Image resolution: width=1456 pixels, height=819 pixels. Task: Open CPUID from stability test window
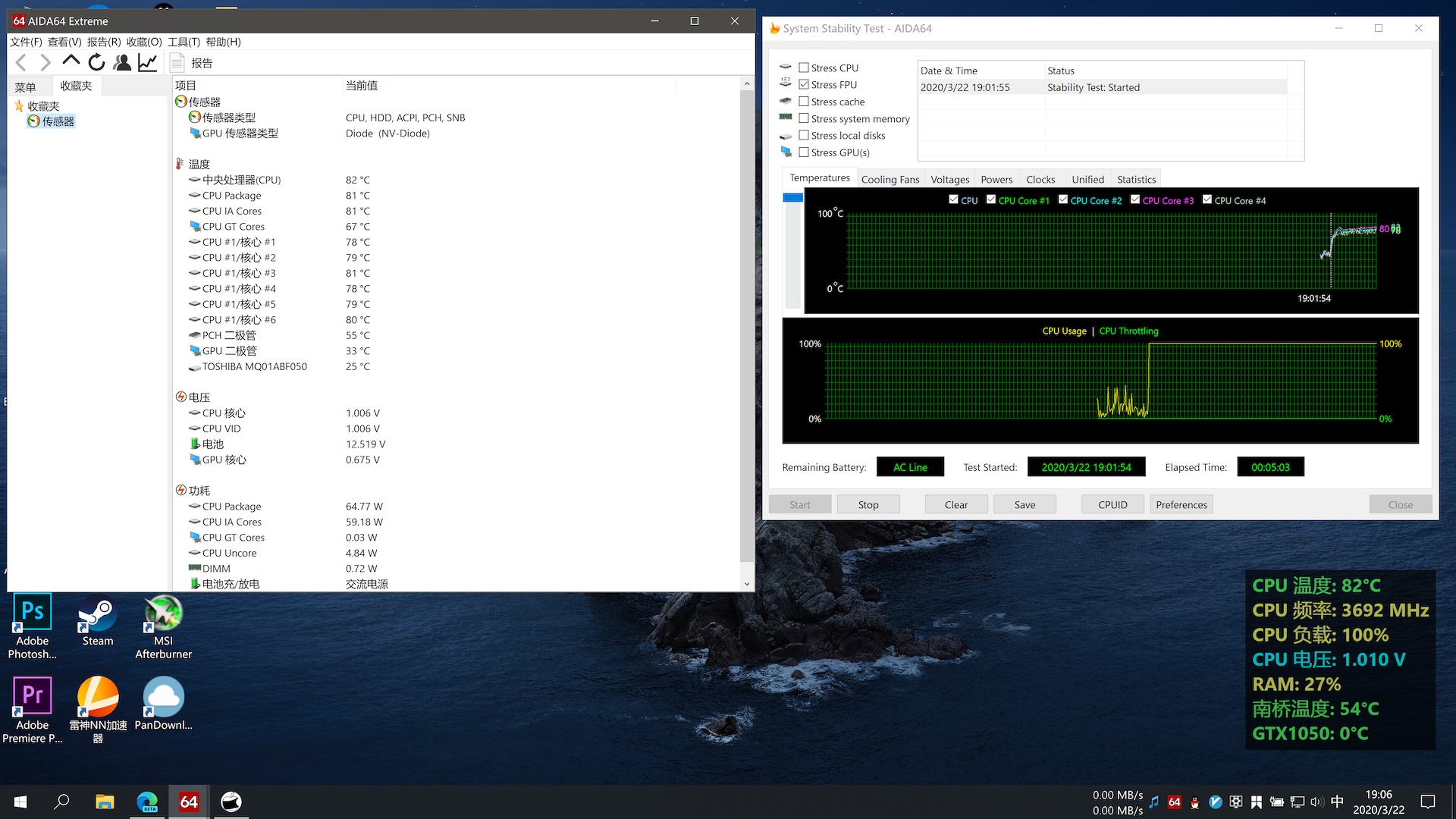click(x=1112, y=504)
